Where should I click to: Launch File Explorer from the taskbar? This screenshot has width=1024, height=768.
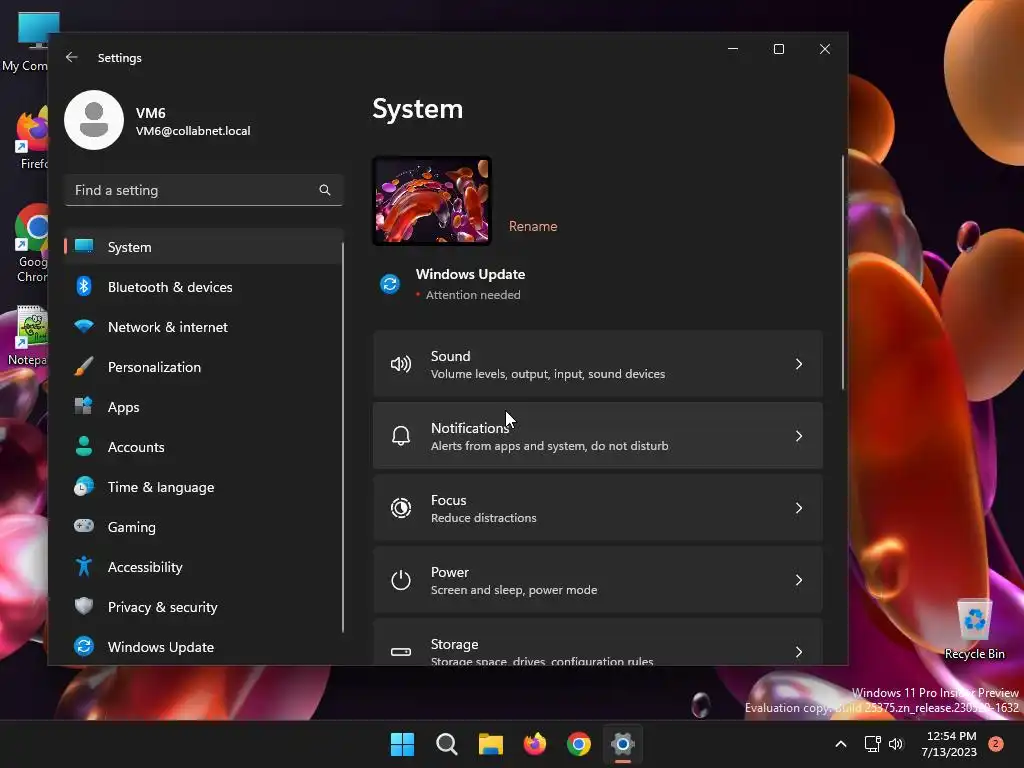tap(490, 744)
